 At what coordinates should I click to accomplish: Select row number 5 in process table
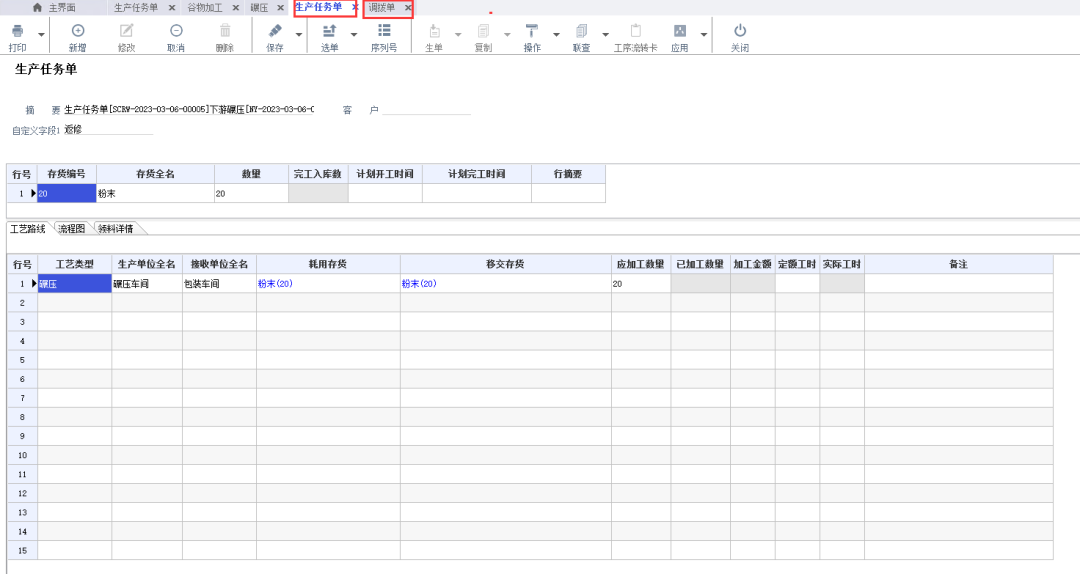(23, 360)
